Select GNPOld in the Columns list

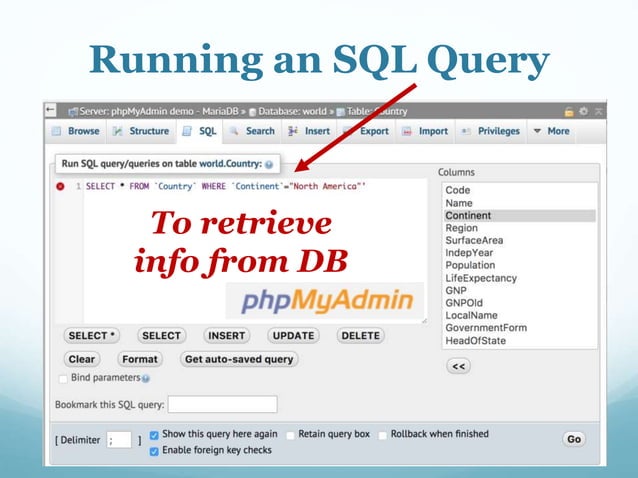pyautogui.click(x=519, y=303)
